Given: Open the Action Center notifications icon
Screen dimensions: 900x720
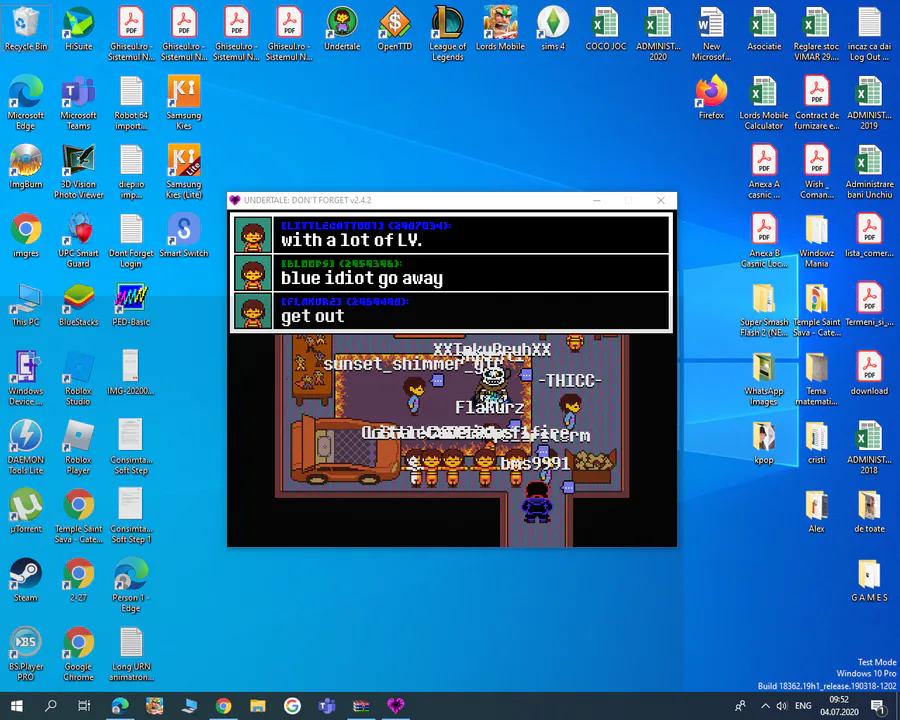Looking at the screenshot, I should pos(878,706).
